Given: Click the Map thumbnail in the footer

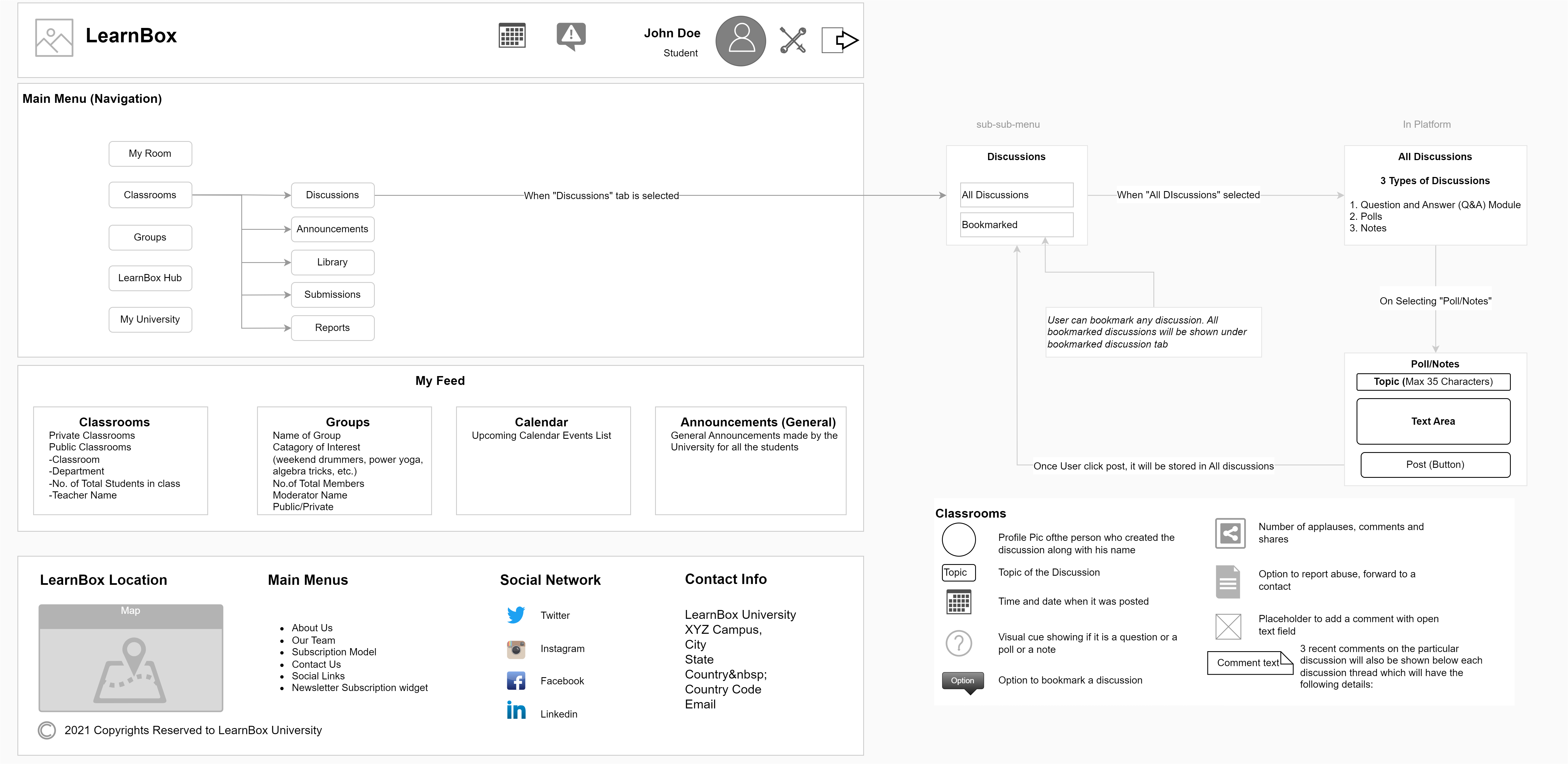Looking at the screenshot, I should (x=131, y=658).
